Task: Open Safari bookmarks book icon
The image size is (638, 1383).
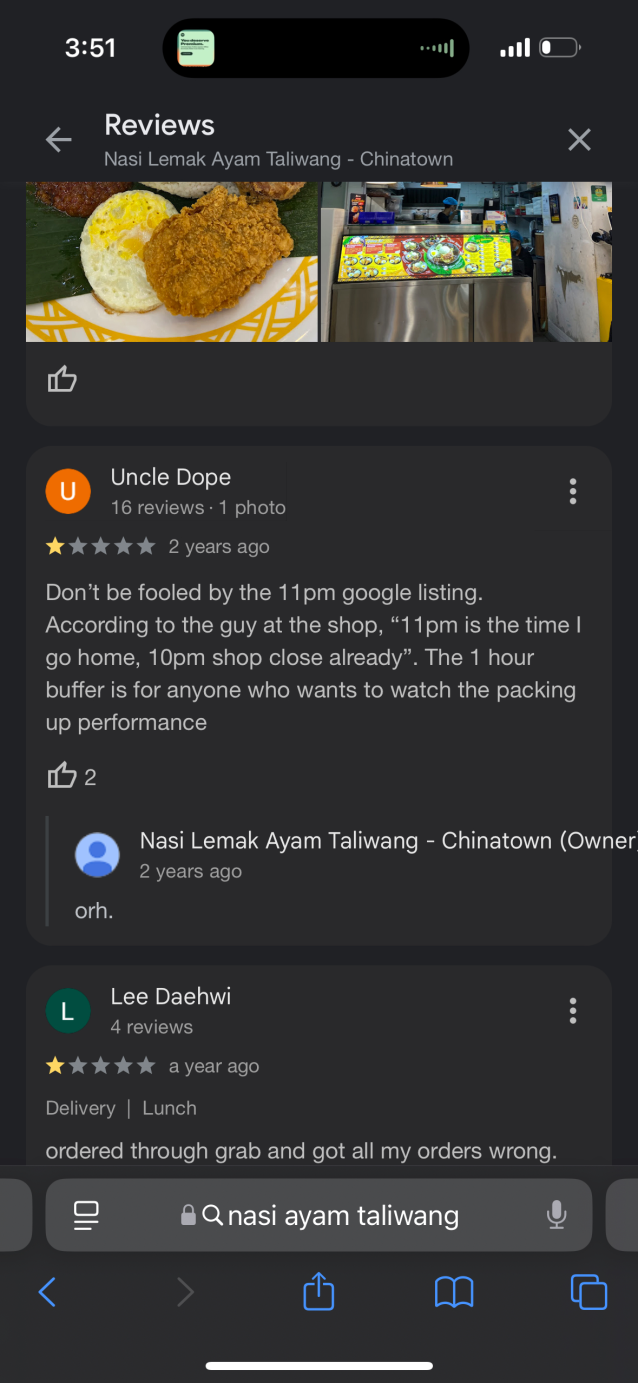Action: click(x=454, y=1292)
